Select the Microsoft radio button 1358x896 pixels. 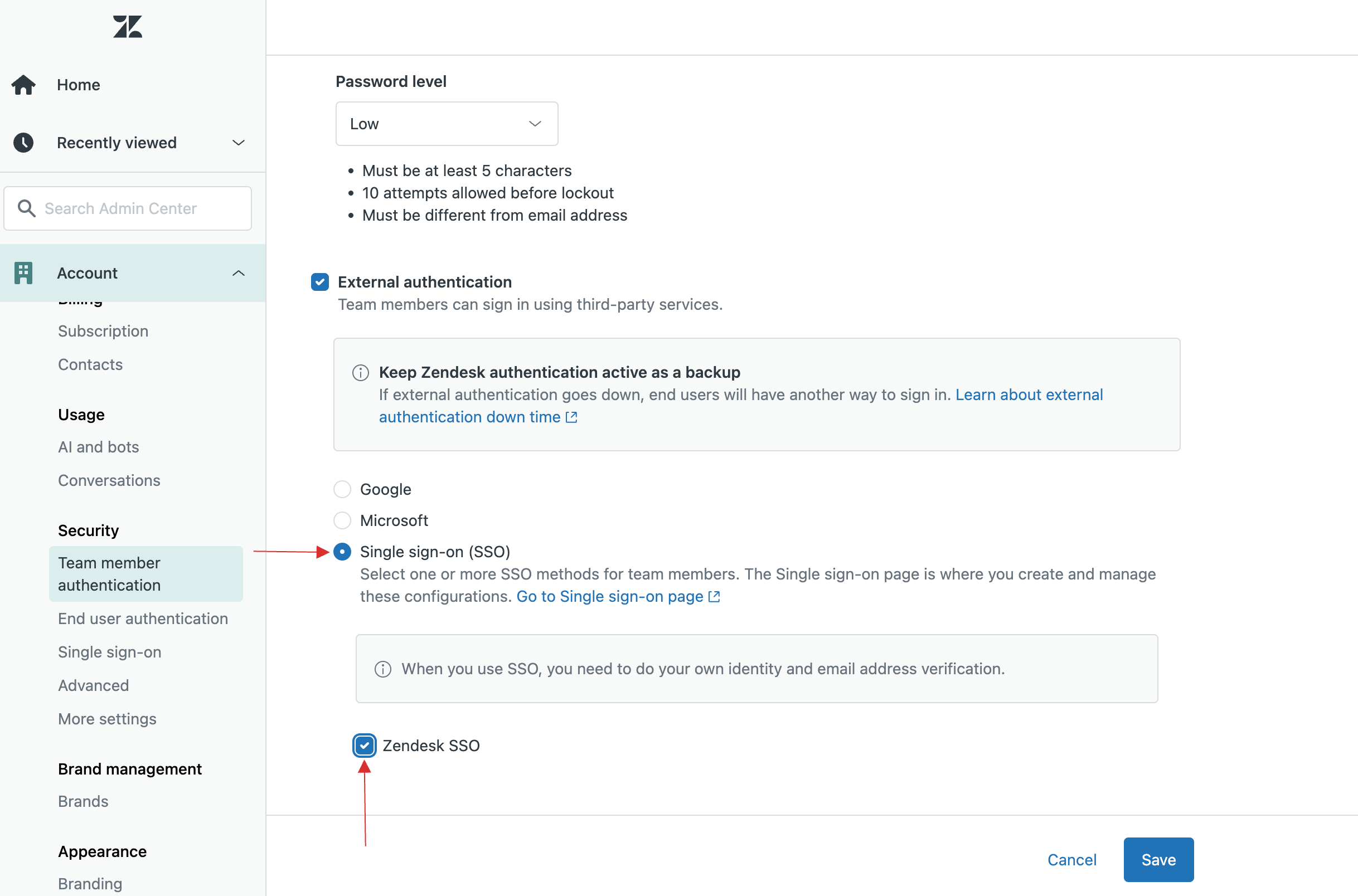342,520
